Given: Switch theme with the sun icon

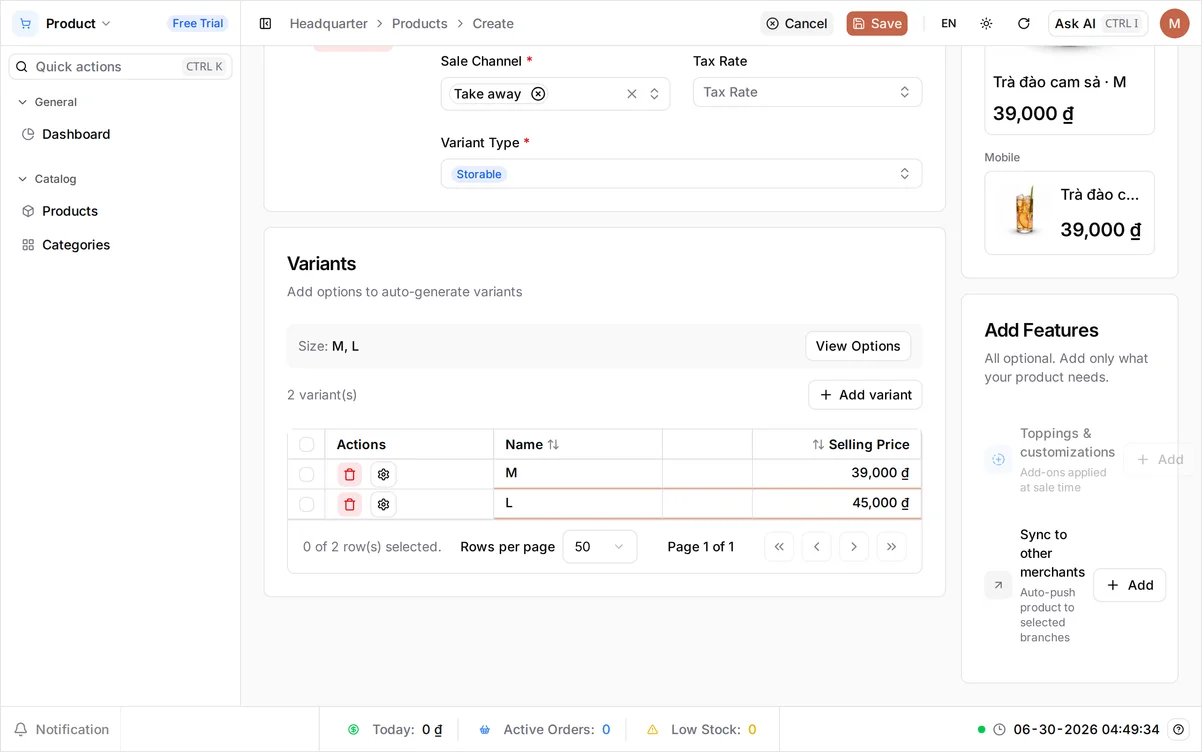Looking at the screenshot, I should tap(986, 23).
